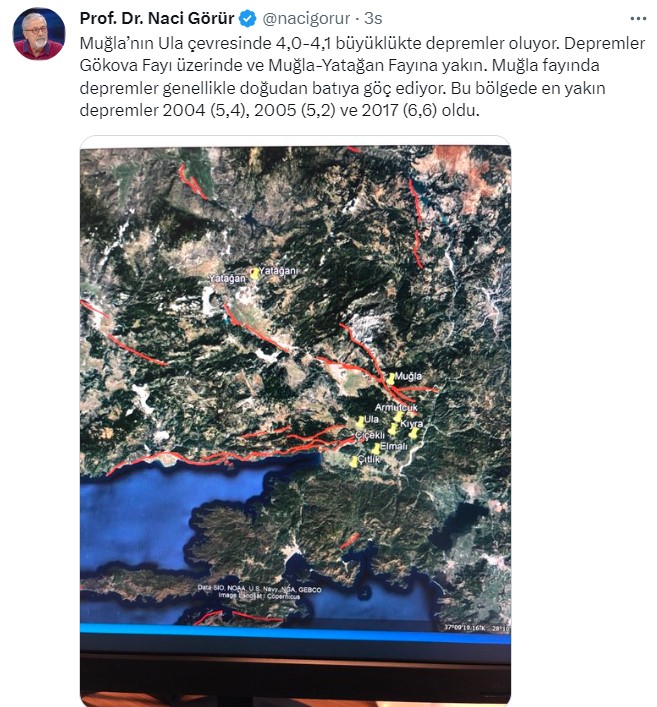The width and height of the screenshot is (657, 707).
Task: Click the Muğla yellow pin marker
Action: point(391,378)
